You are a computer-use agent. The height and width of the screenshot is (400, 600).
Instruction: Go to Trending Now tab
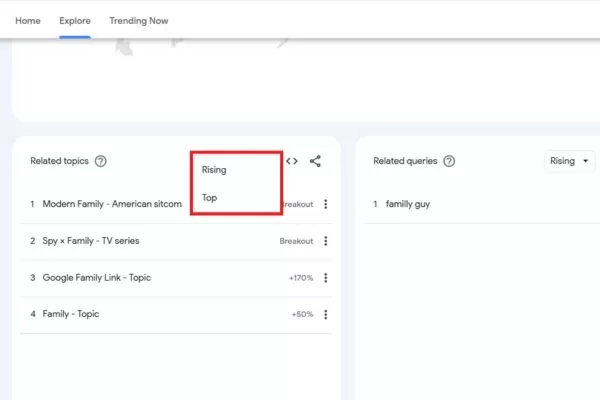pyautogui.click(x=139, y=21)
